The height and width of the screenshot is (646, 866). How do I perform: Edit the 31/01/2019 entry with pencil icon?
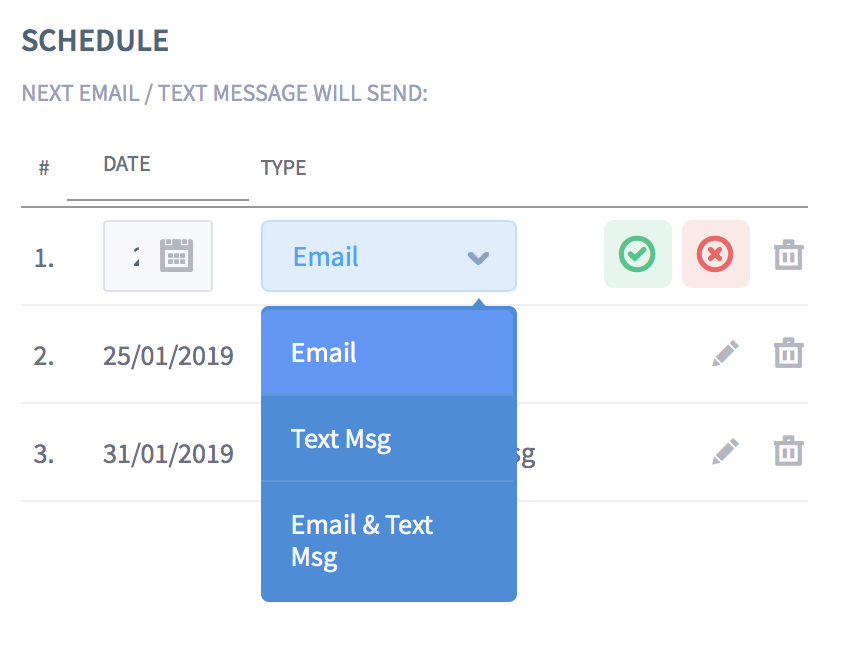coord(725,452)
